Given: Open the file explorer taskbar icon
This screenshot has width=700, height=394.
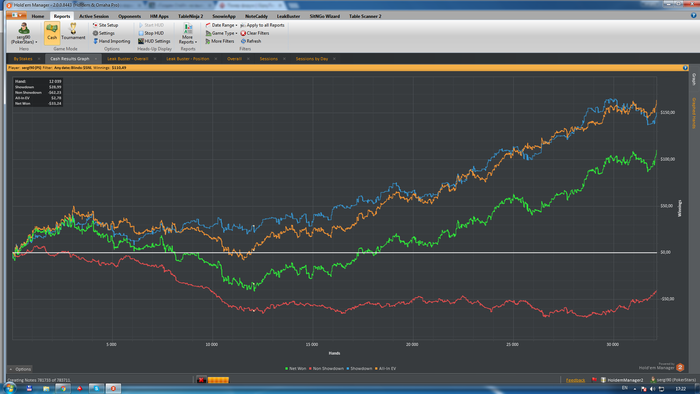Looking at the screenshot, I should [x=46, y=389].
